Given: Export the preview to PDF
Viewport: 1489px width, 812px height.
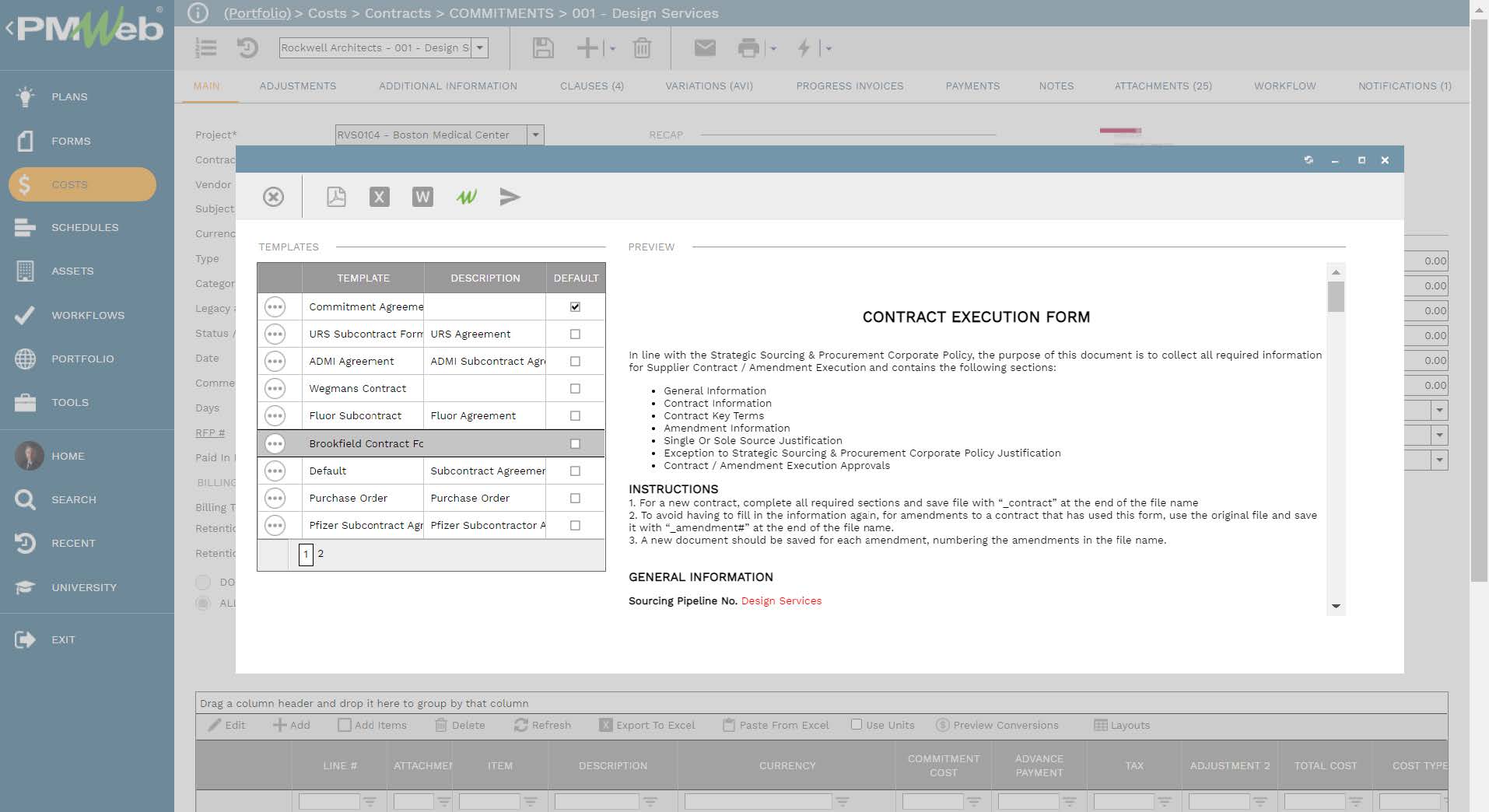Looking at the screenshot, I should [x=335, y=197].
